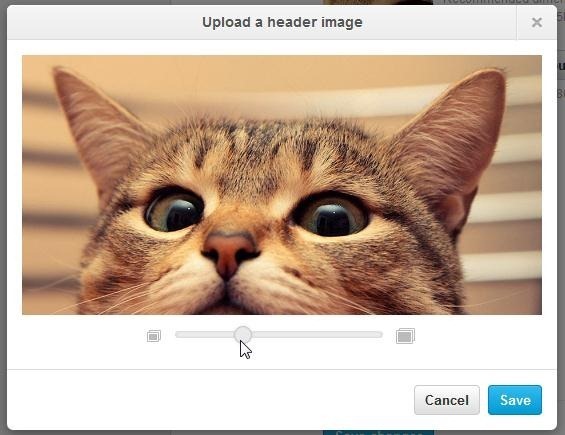
Task: Click the zoom slider's round handle
Action: (x=243, y=335)
